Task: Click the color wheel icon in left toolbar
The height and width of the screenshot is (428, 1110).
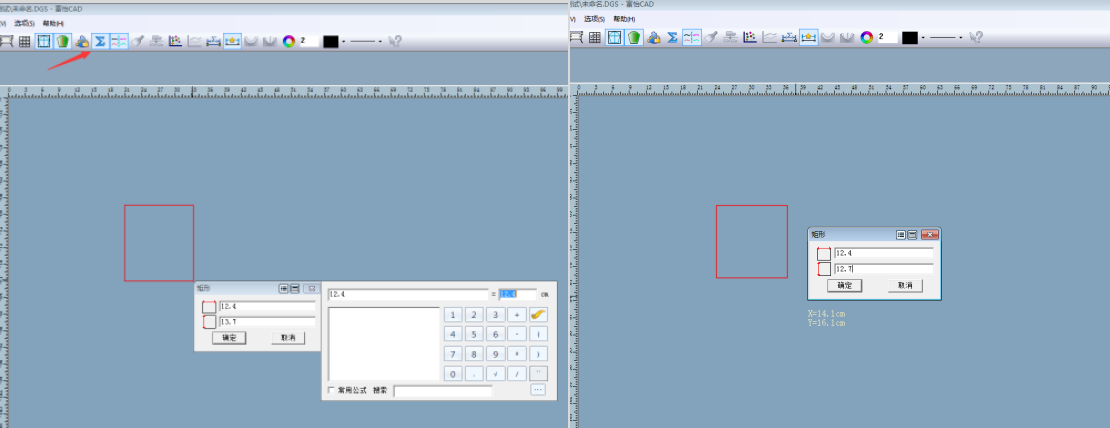Action: [289, 41]
